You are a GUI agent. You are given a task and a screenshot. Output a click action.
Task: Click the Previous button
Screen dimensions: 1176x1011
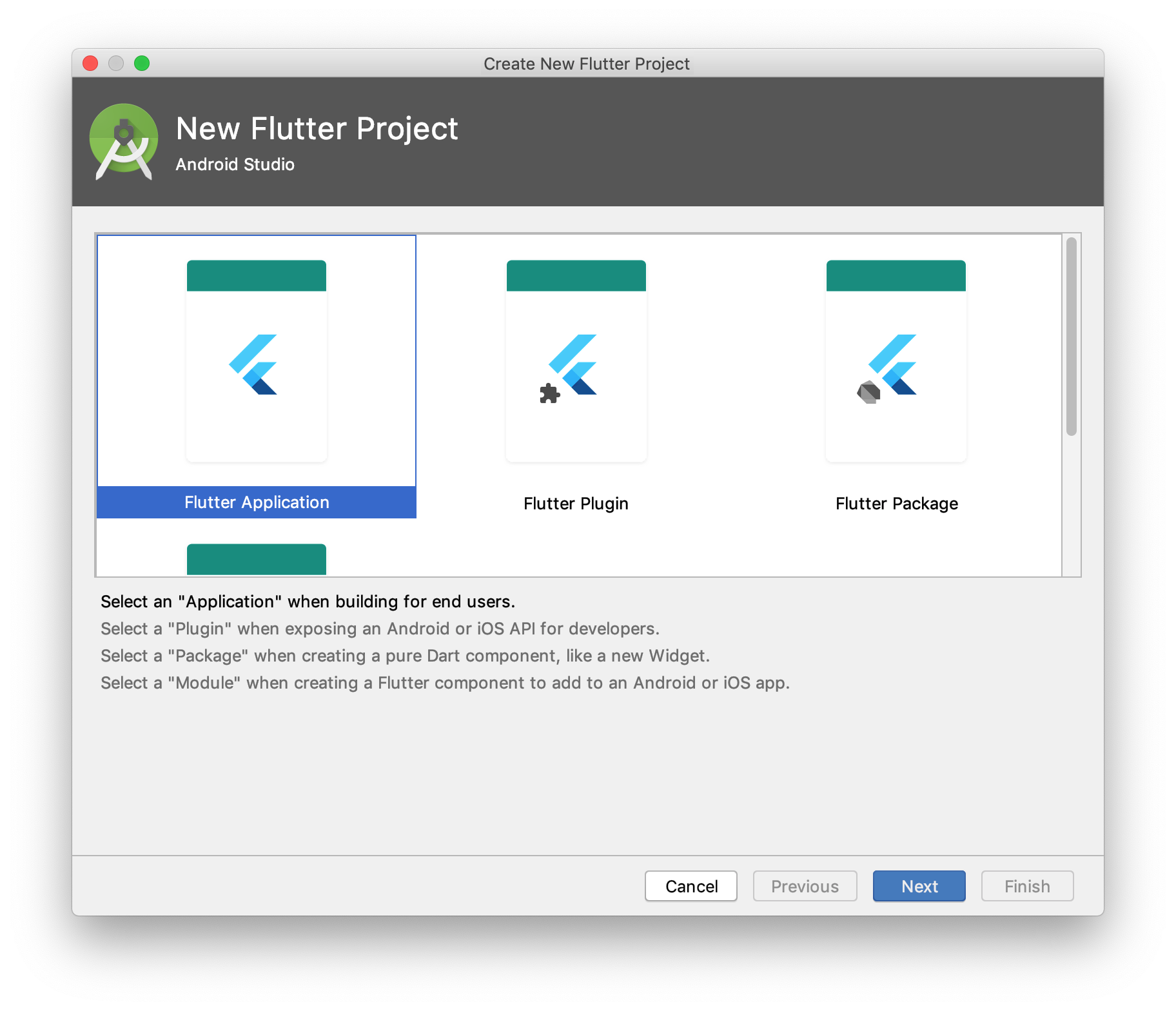[805, 886]
